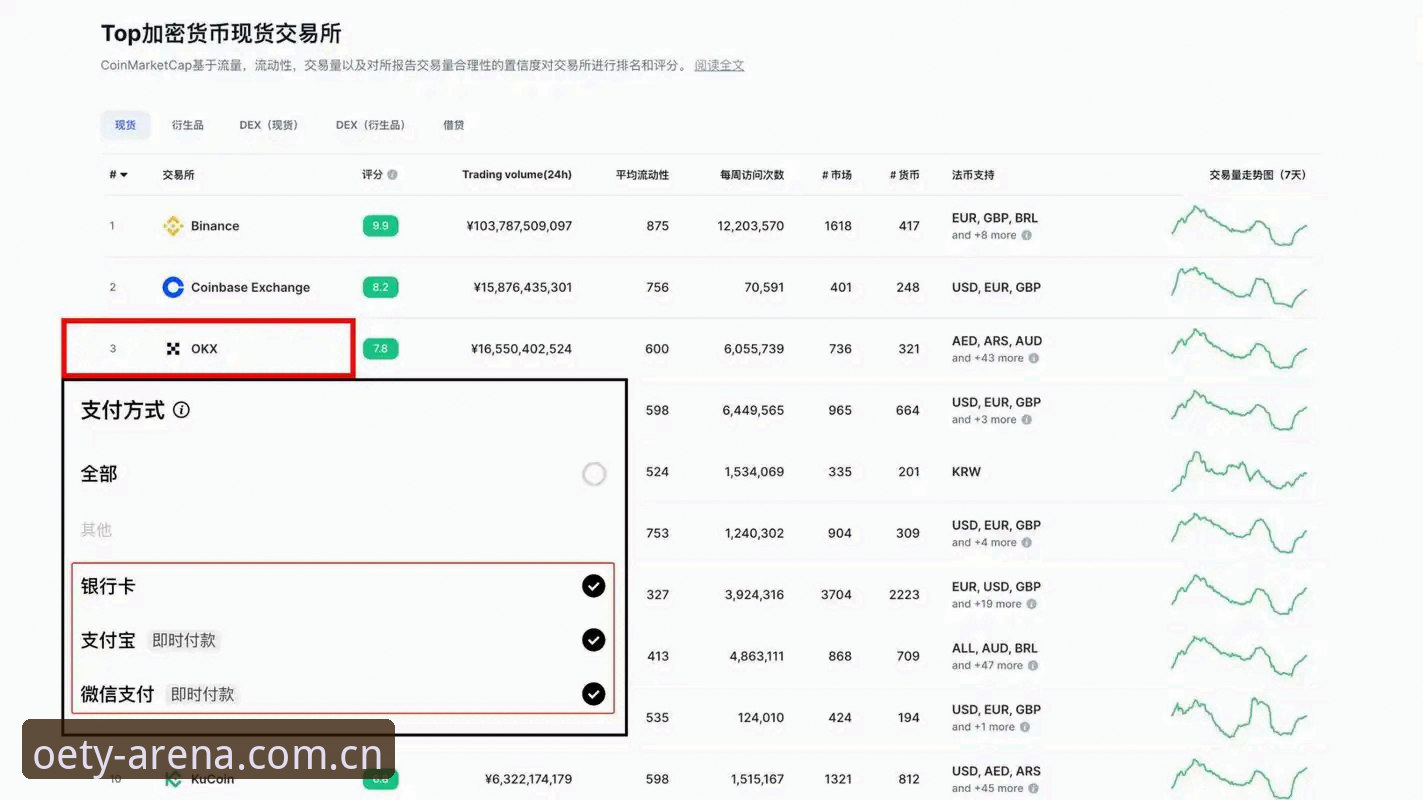Click the Binance 9.9 score badge
Screen dimensions: 1423x800
click(380, 226)
